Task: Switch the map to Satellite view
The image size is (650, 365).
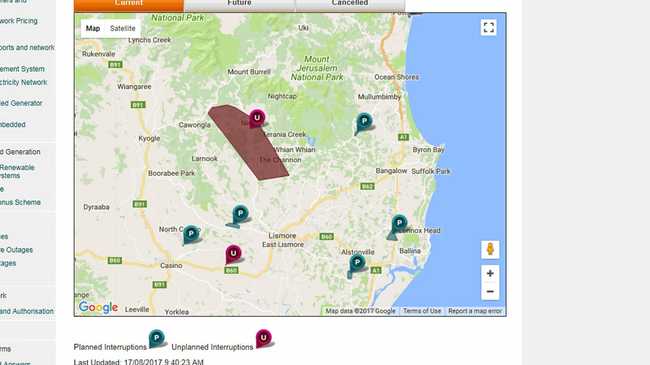Action: pos(123,28)
